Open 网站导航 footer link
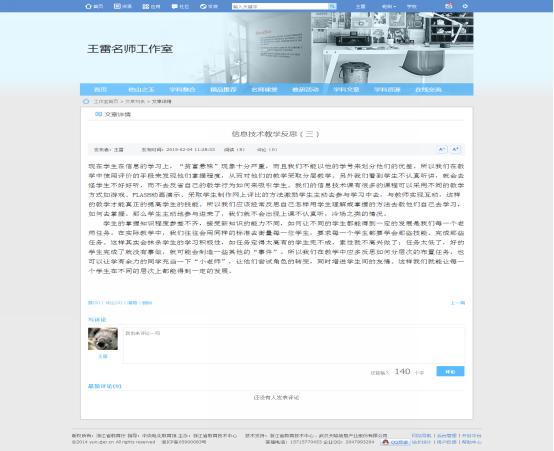Viewport: 554px width, 451px height. pos(422,435)
